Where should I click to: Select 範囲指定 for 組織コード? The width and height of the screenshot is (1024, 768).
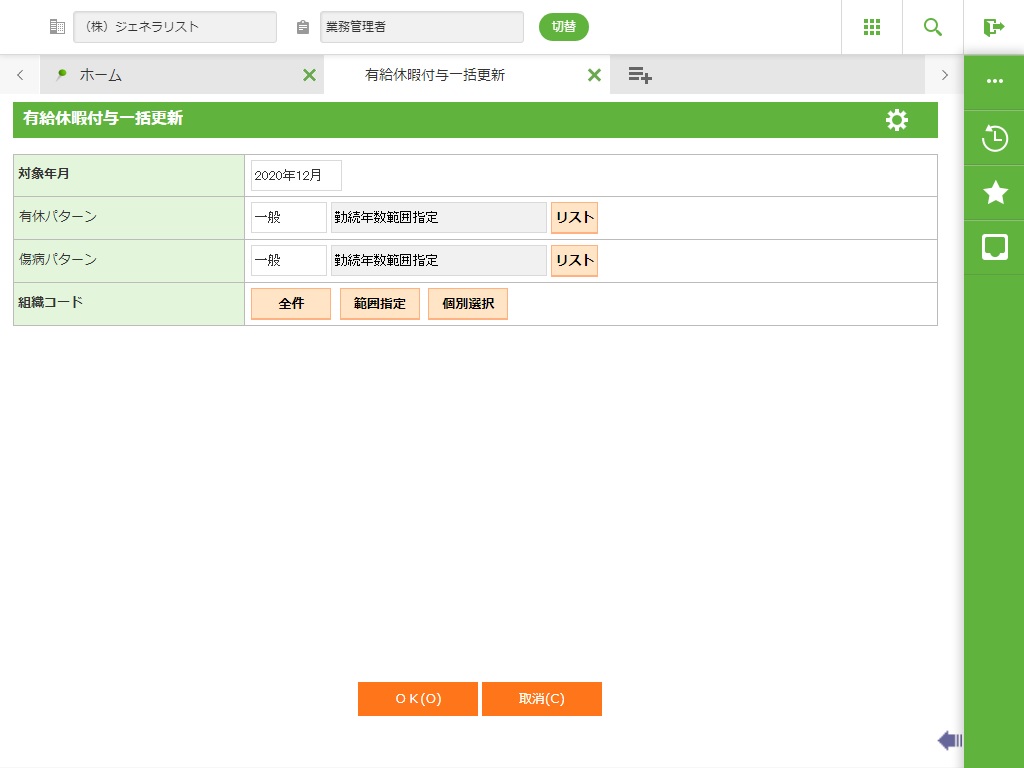click(x=379, y=304)
